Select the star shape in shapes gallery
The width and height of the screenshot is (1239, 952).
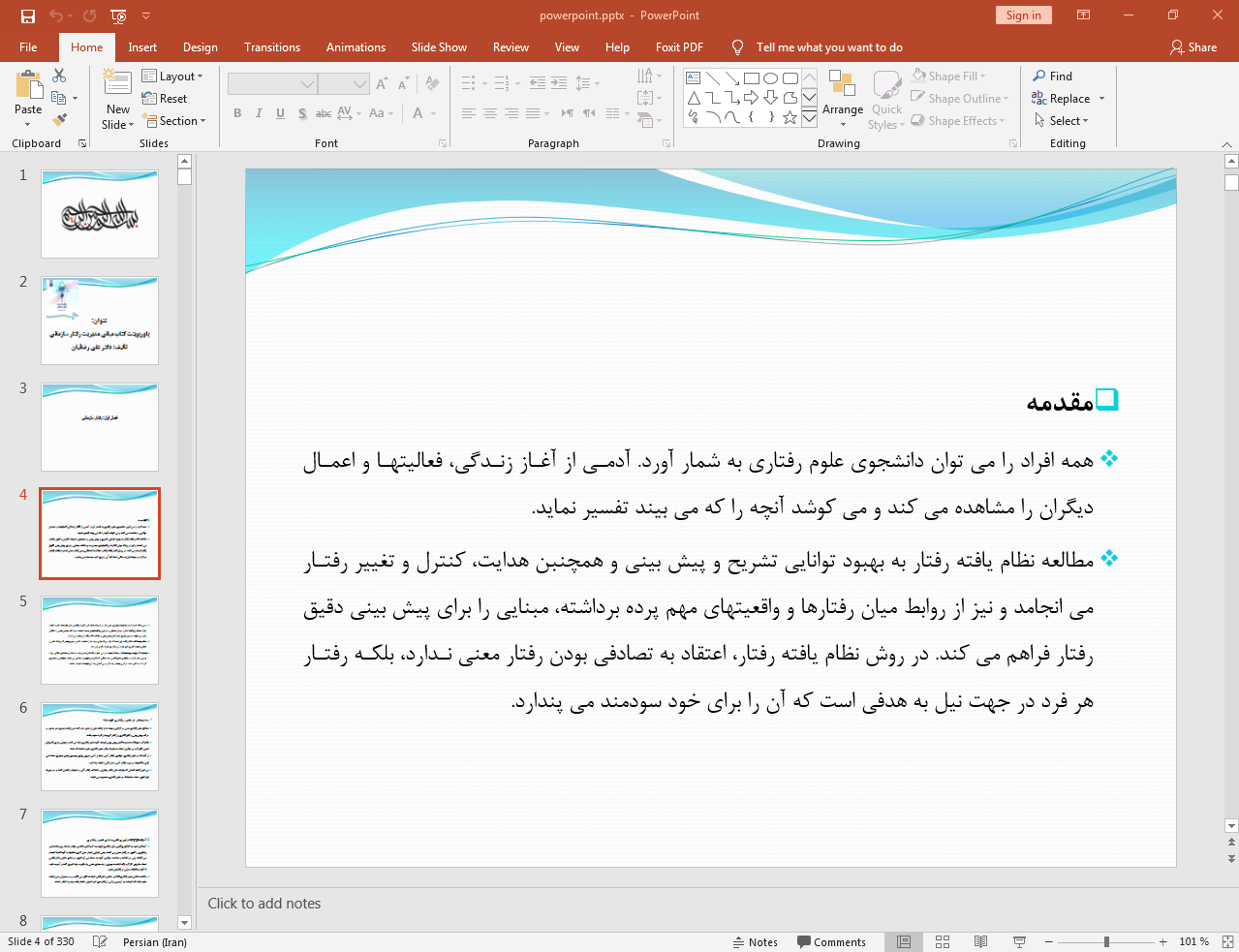tap(790, 117)
